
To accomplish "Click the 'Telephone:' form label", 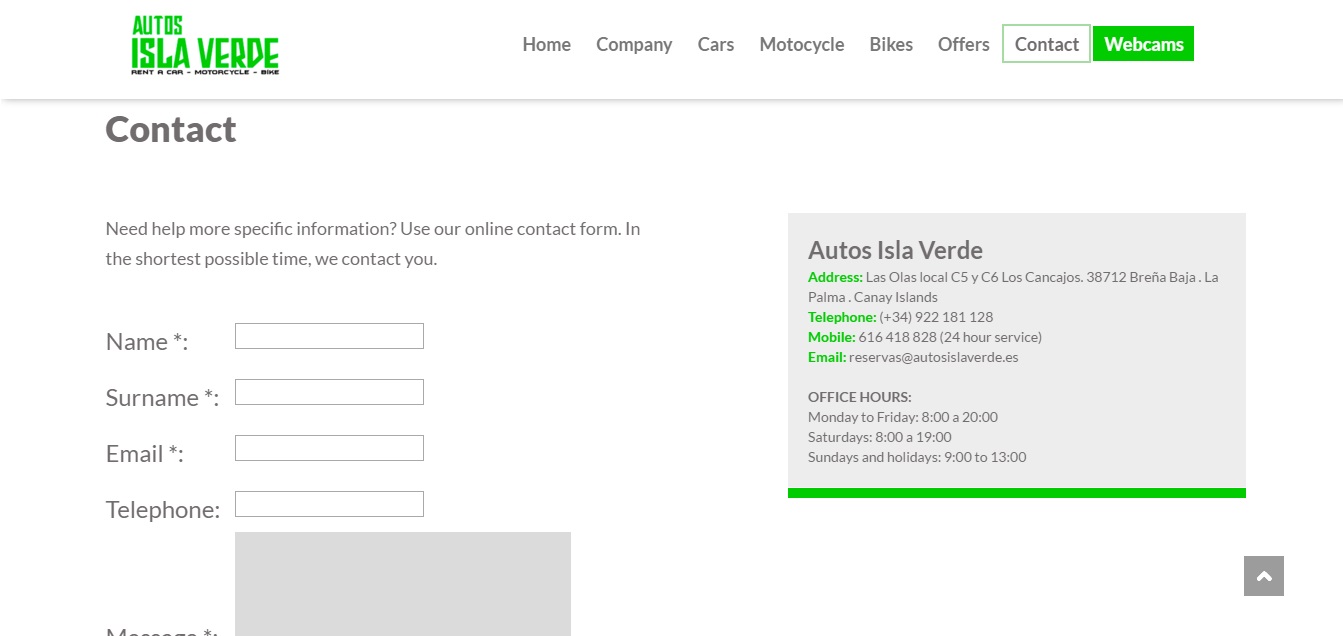I will pos(163,510).
